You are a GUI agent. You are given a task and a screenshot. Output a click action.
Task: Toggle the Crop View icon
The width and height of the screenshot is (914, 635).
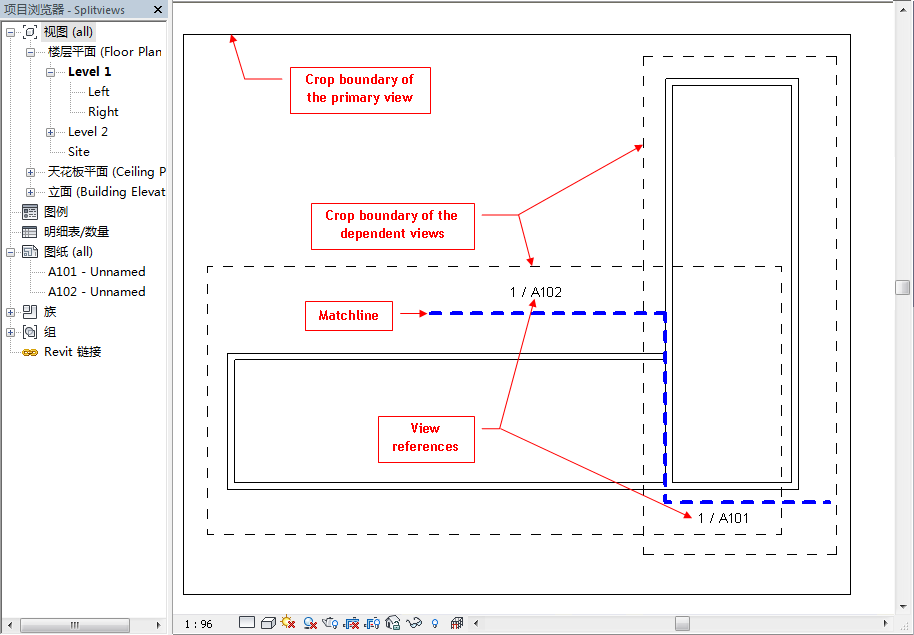point(351,623)
